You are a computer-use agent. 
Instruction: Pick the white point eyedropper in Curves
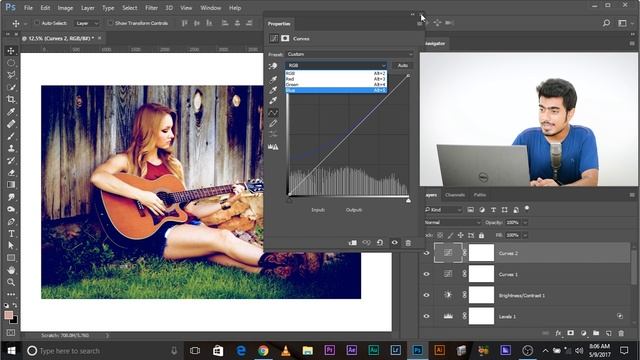click(273, 100)
